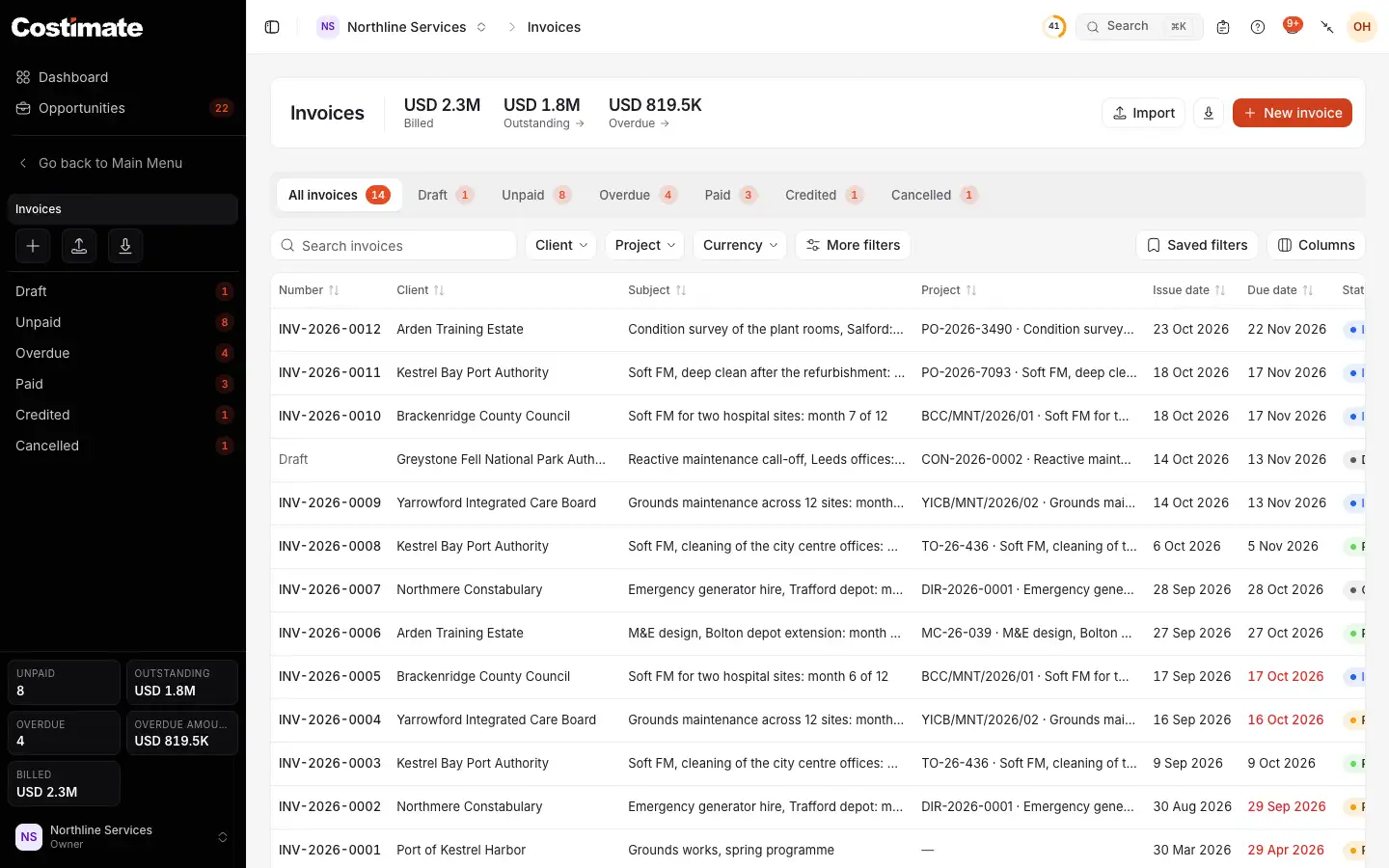Screen dimensions: 1389x868
Task: Open the clipboard tasks icon in header
Action: (x=1223, y=27)
